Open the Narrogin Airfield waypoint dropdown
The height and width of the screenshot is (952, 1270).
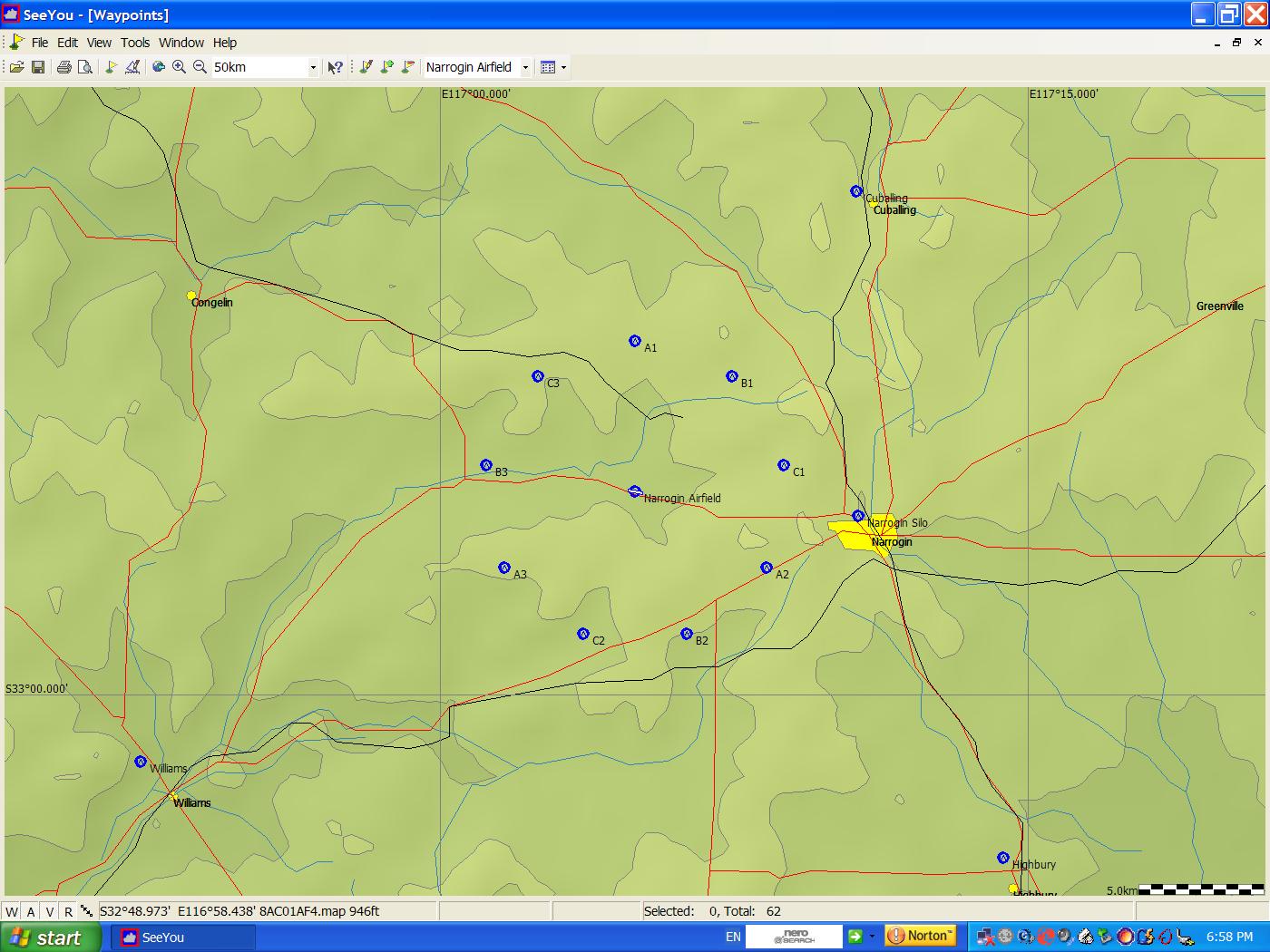pyautogui.click(x=525, y=67)
